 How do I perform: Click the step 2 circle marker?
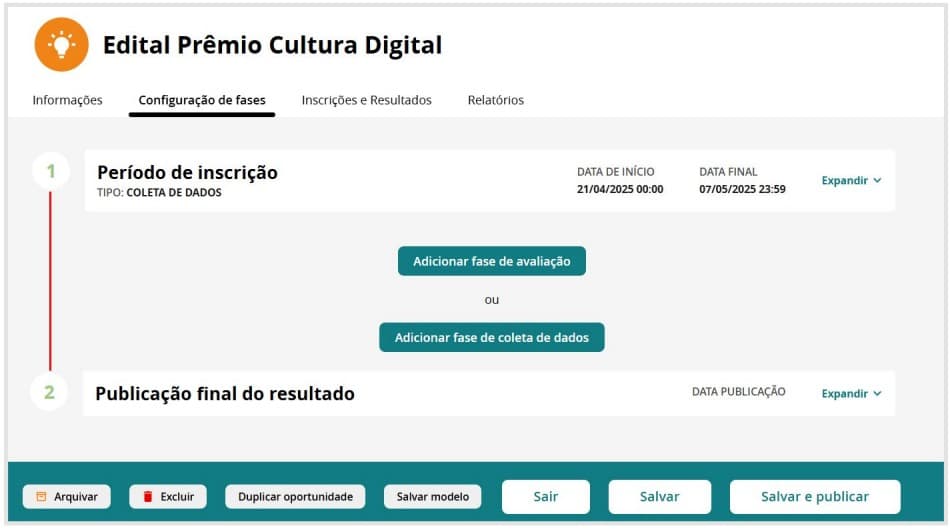tap(50, 392)
